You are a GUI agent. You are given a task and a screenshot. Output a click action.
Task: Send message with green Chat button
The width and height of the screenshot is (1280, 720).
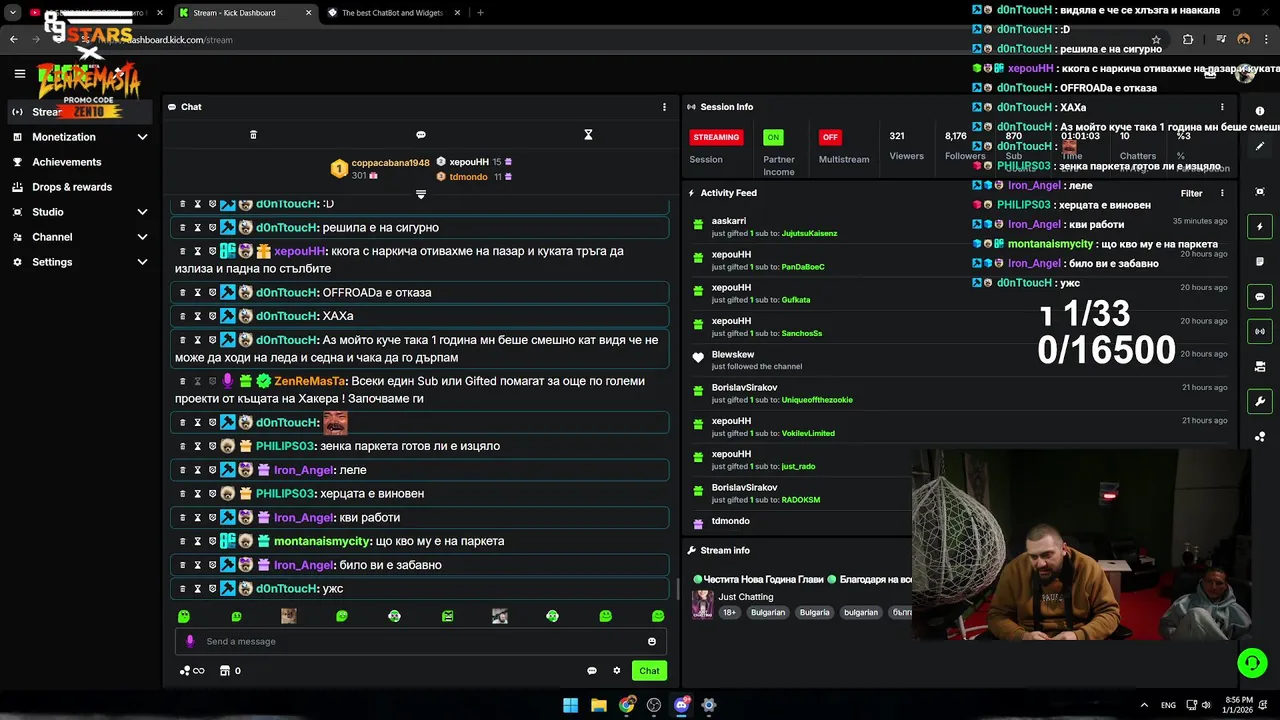point(649,671)
